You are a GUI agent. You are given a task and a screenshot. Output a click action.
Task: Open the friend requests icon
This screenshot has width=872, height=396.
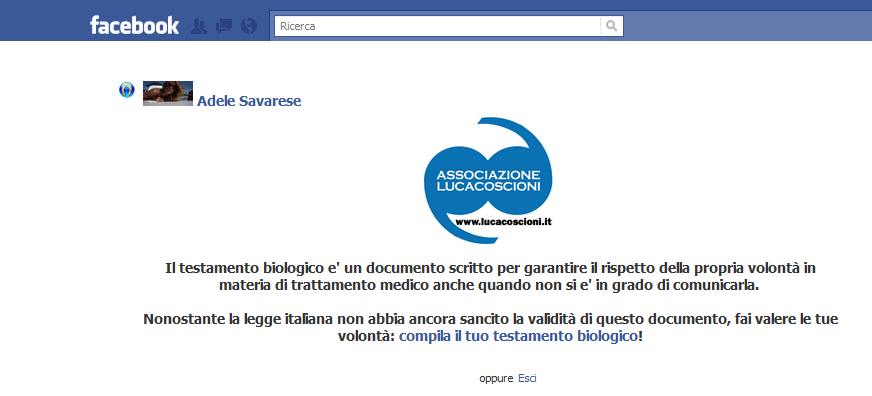click(x=199, y=26)
